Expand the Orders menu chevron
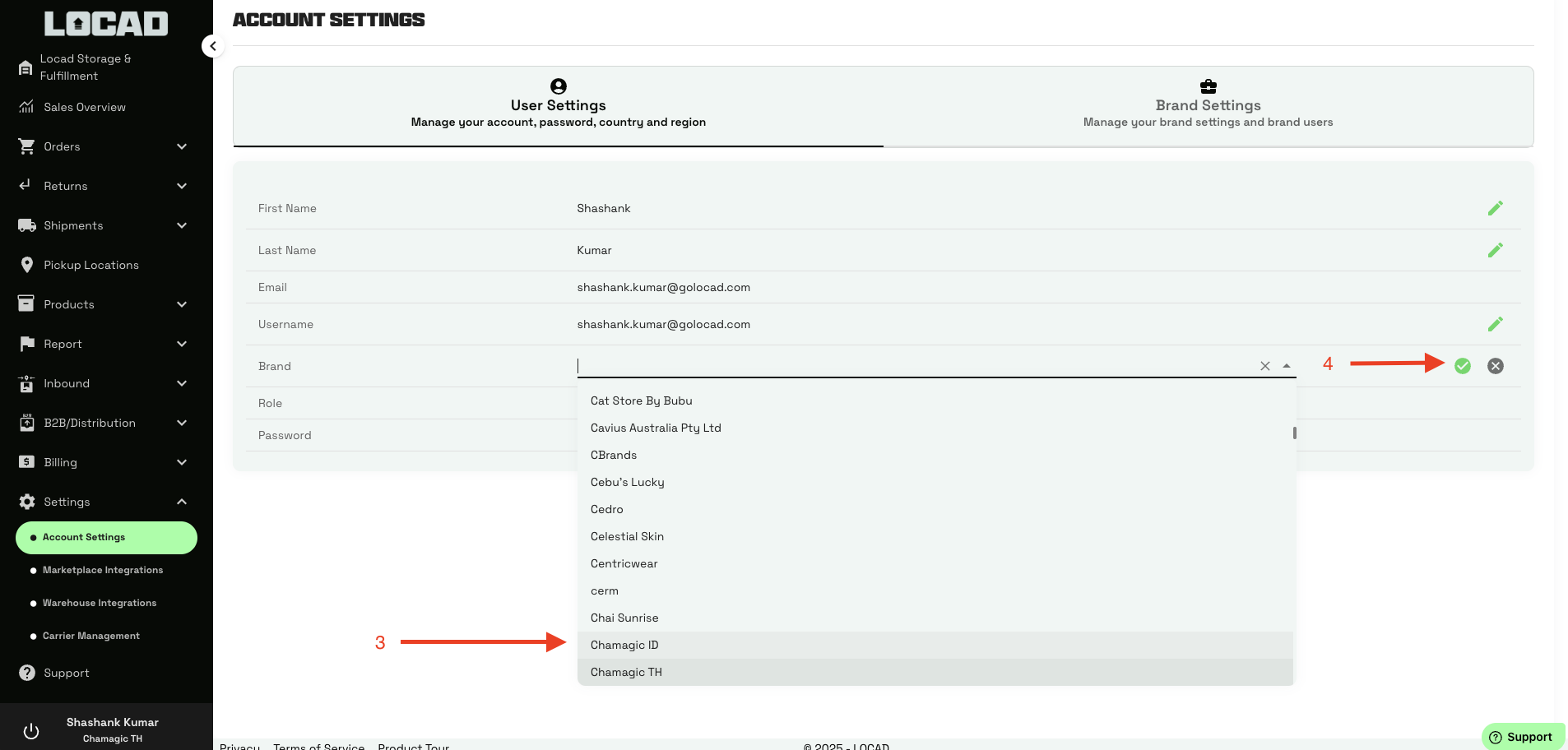Screen dimensions: 1568x750 point(182,146)
